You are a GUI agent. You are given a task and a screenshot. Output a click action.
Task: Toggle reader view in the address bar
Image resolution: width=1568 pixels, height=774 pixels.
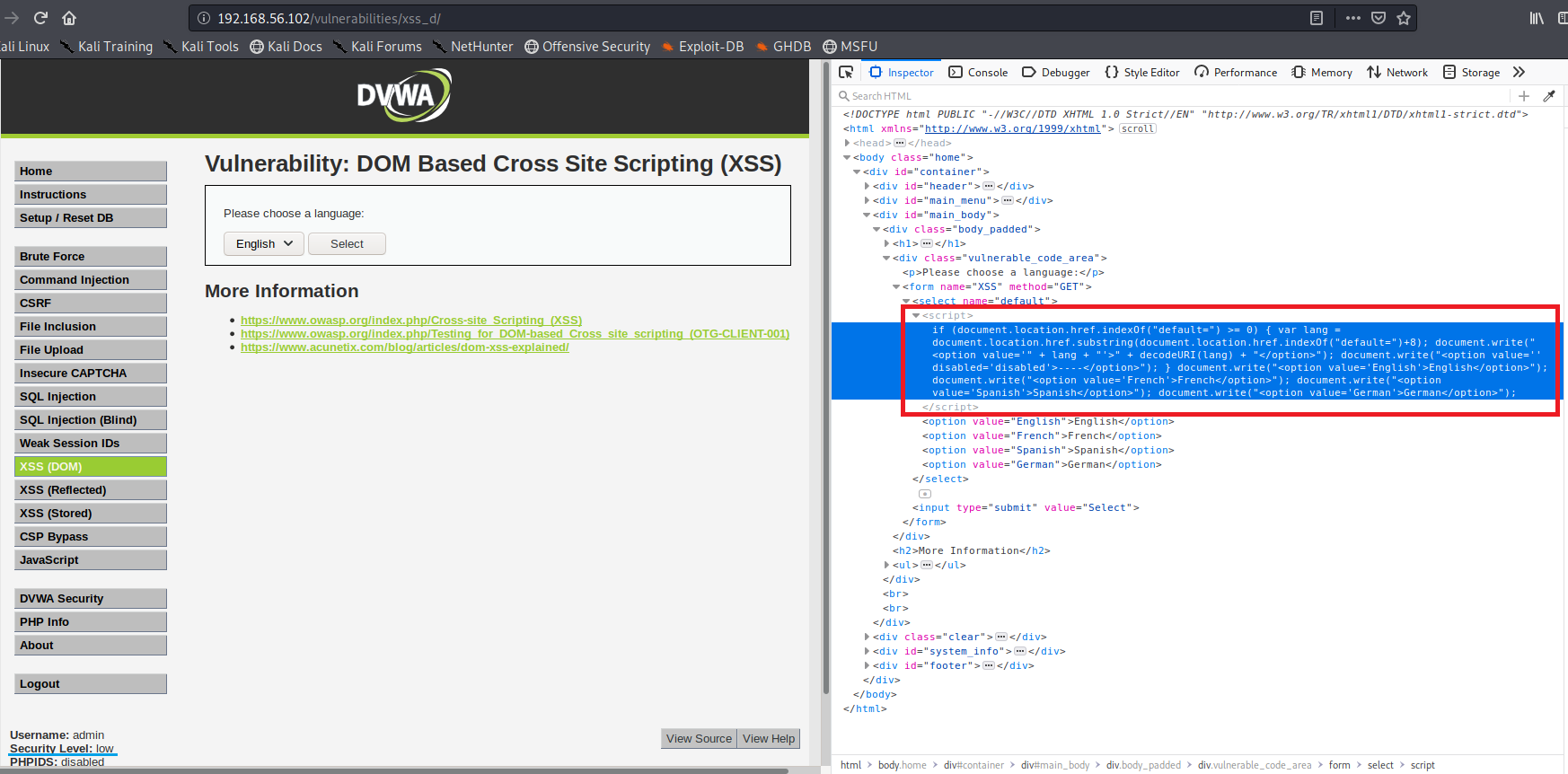coord(1317,18)
